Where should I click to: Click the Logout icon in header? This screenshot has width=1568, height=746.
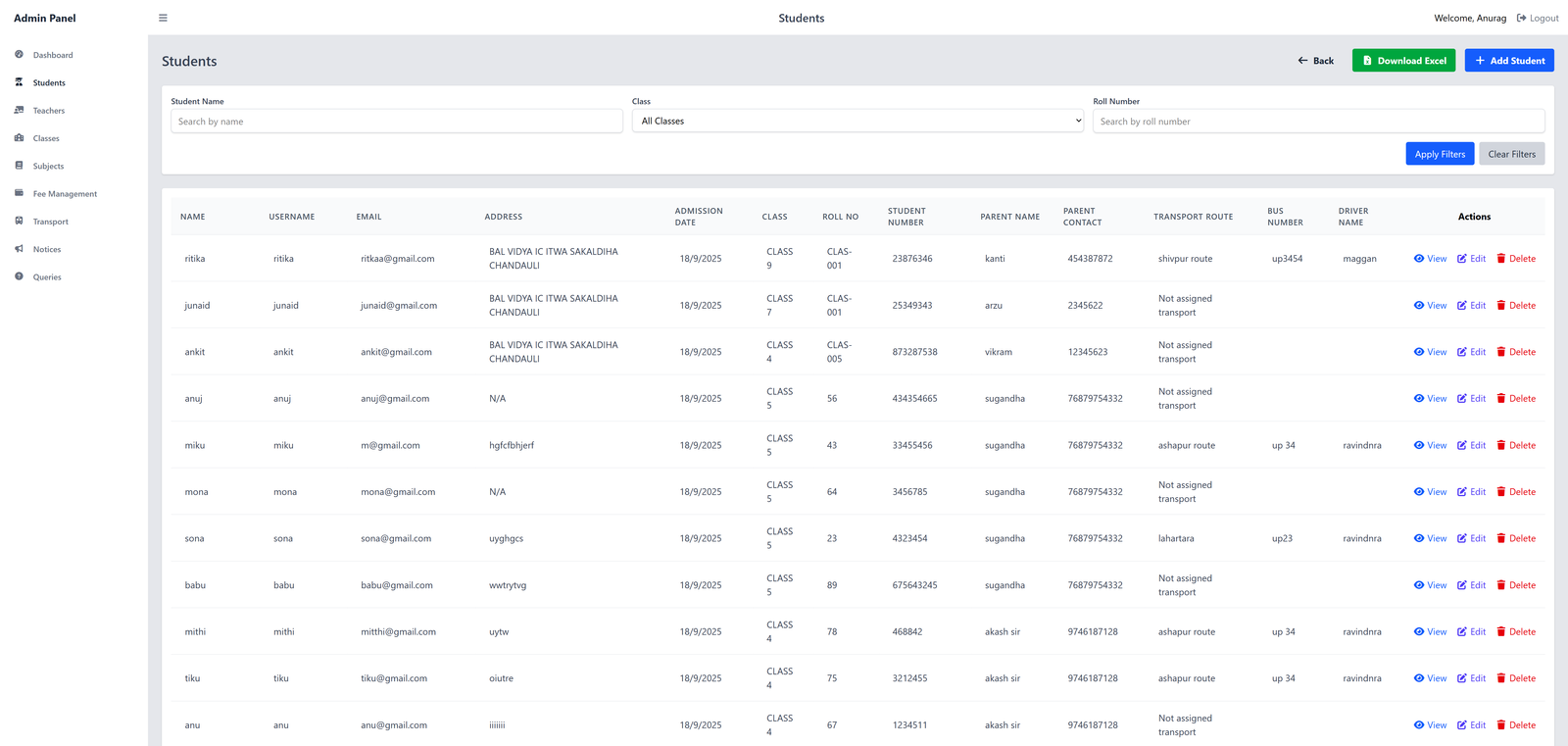click(1522, 18)
